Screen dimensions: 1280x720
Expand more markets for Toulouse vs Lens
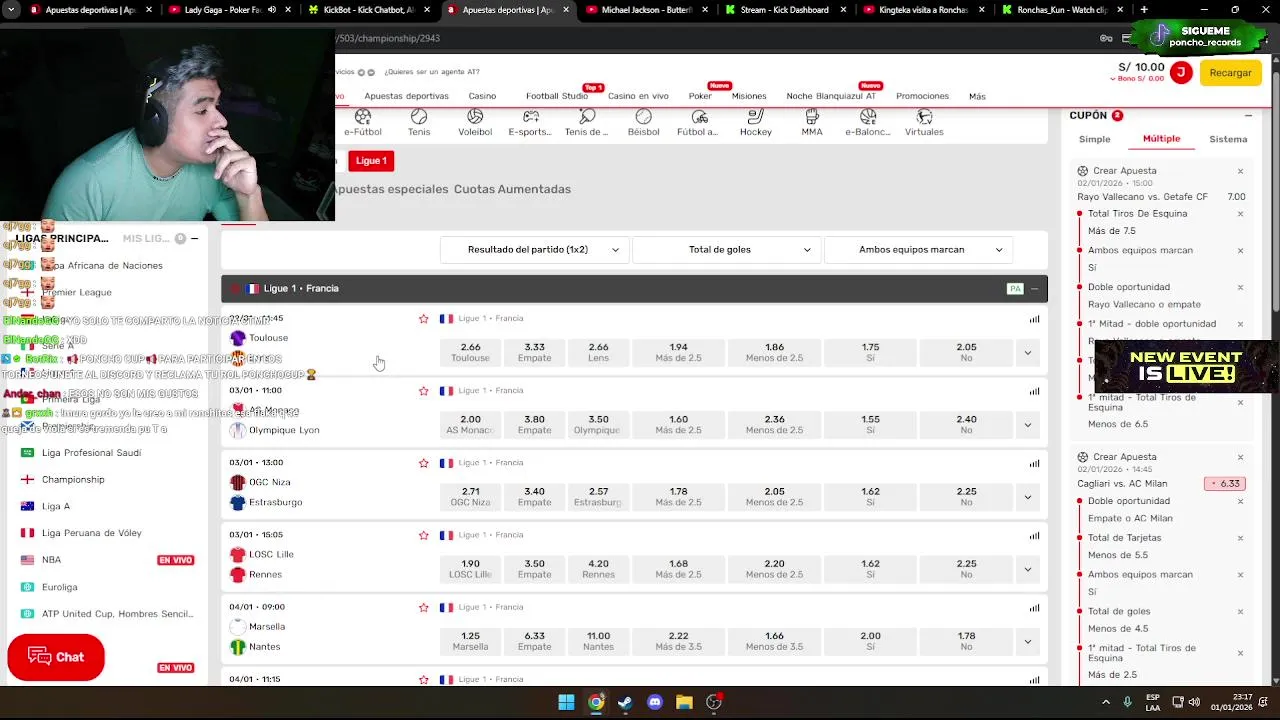pyautogui.click(x=1027, y=352)
